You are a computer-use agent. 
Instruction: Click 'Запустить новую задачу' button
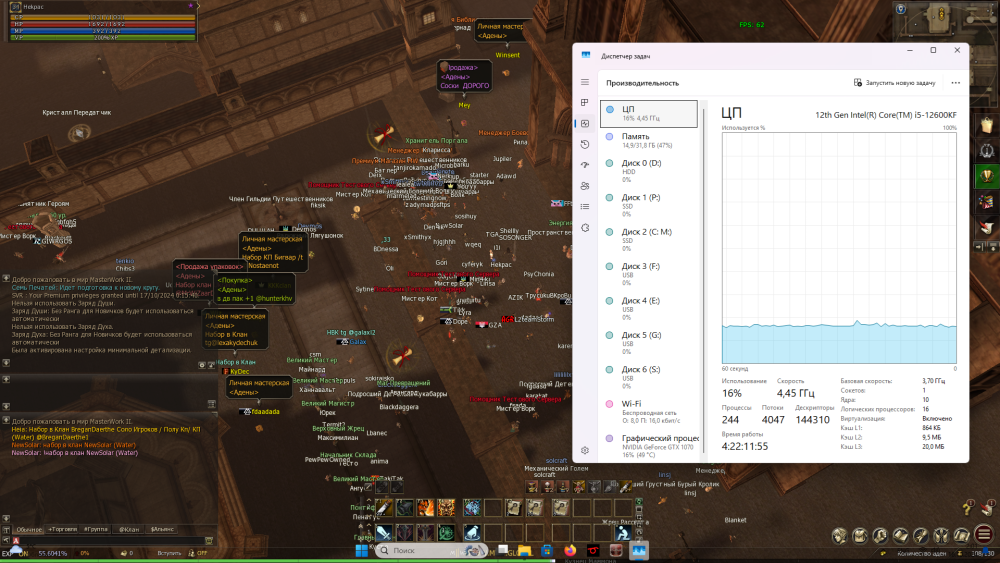click(x=894, y=83)
